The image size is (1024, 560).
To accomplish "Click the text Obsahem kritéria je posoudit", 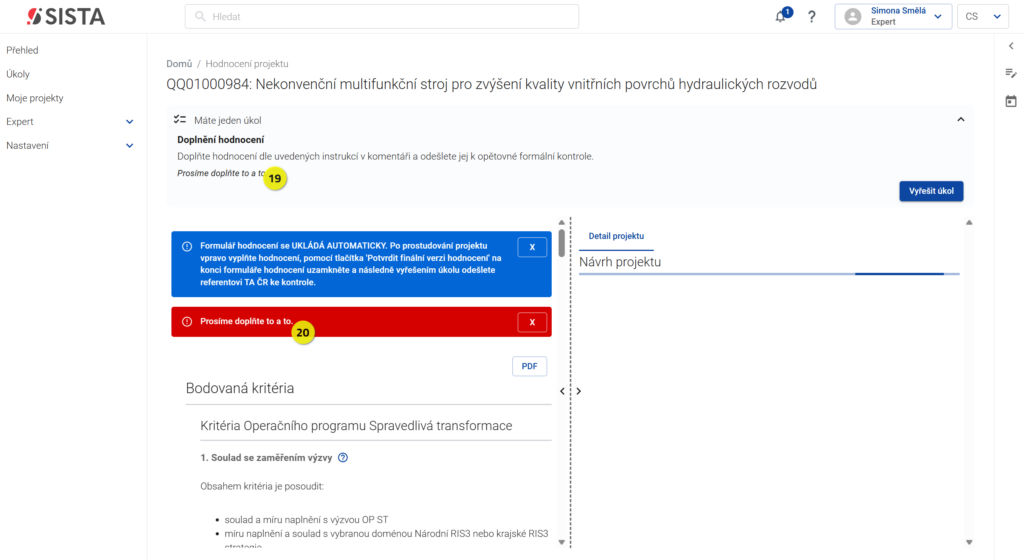I will [262, 486].
